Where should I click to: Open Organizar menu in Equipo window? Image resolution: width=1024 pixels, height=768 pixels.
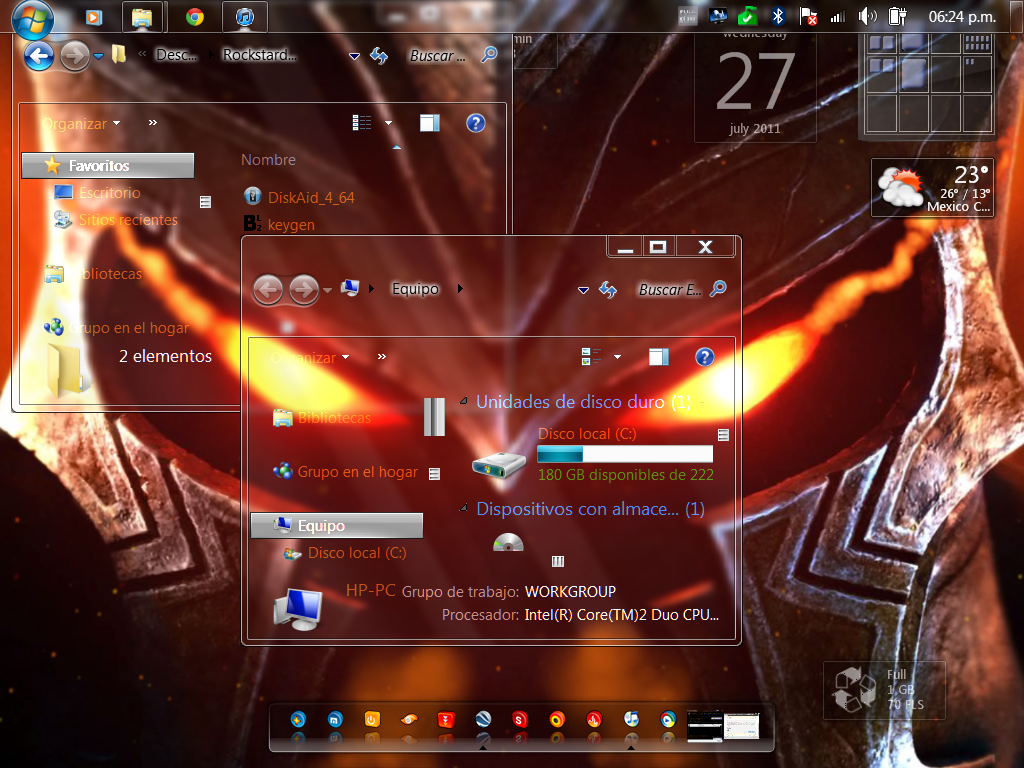click(x=310, y=357)
